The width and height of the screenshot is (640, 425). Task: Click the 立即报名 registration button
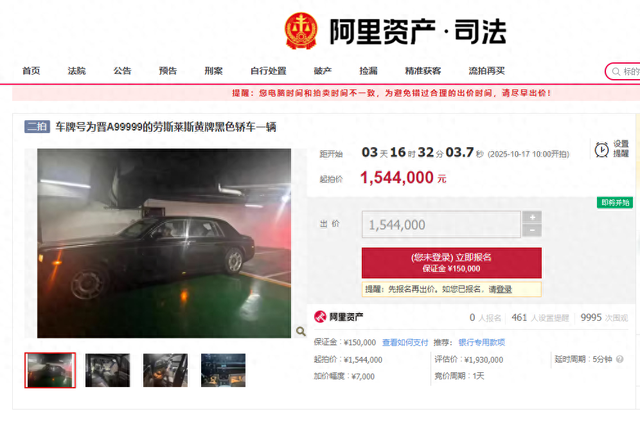point(451,263)
